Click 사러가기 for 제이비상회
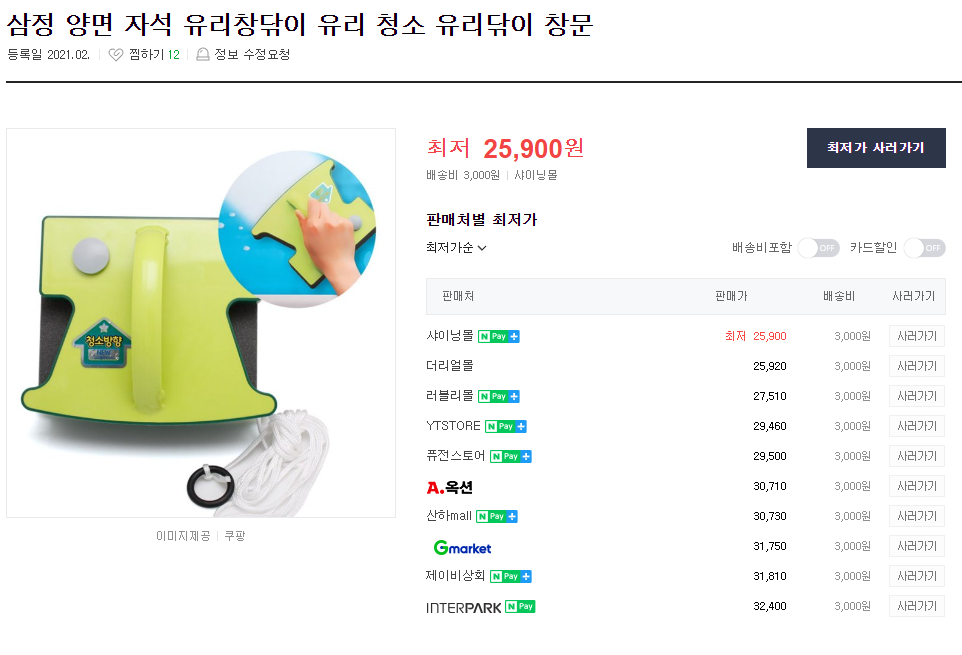This screenshot has width=962, height=655. [x=917, y=576]
